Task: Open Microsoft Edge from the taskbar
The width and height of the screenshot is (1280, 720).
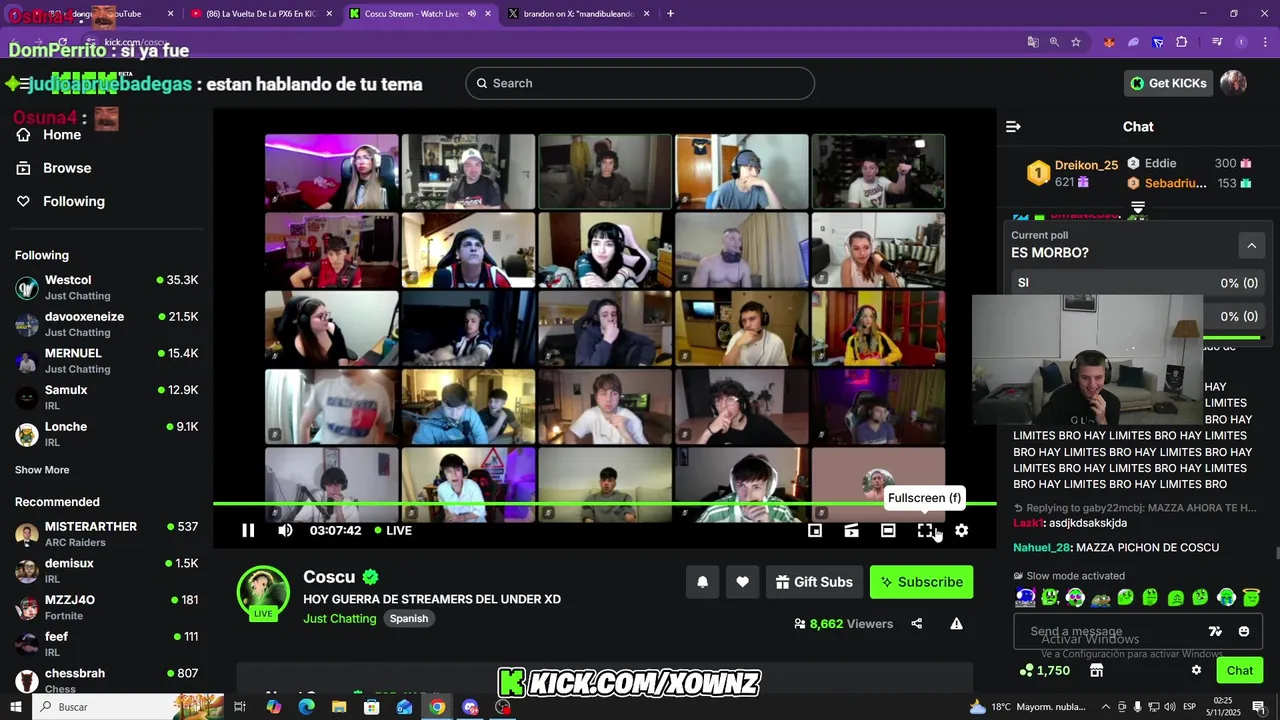Action: coord(306,707)
